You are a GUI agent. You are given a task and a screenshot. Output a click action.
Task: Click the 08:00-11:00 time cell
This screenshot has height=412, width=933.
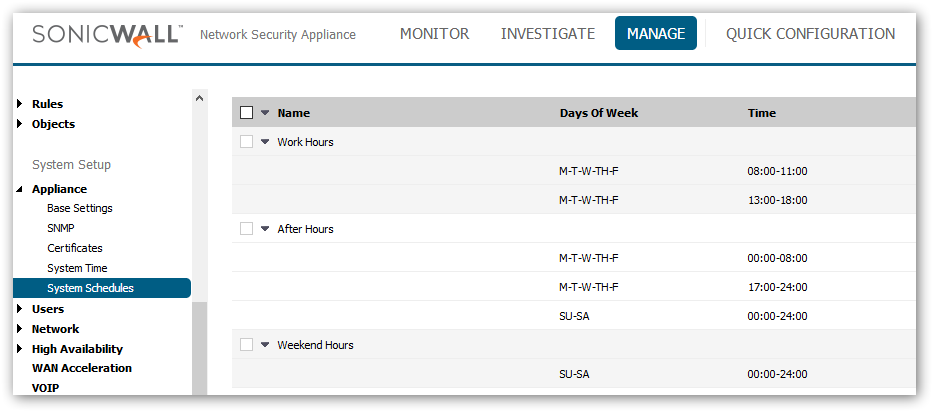[777, 171]
